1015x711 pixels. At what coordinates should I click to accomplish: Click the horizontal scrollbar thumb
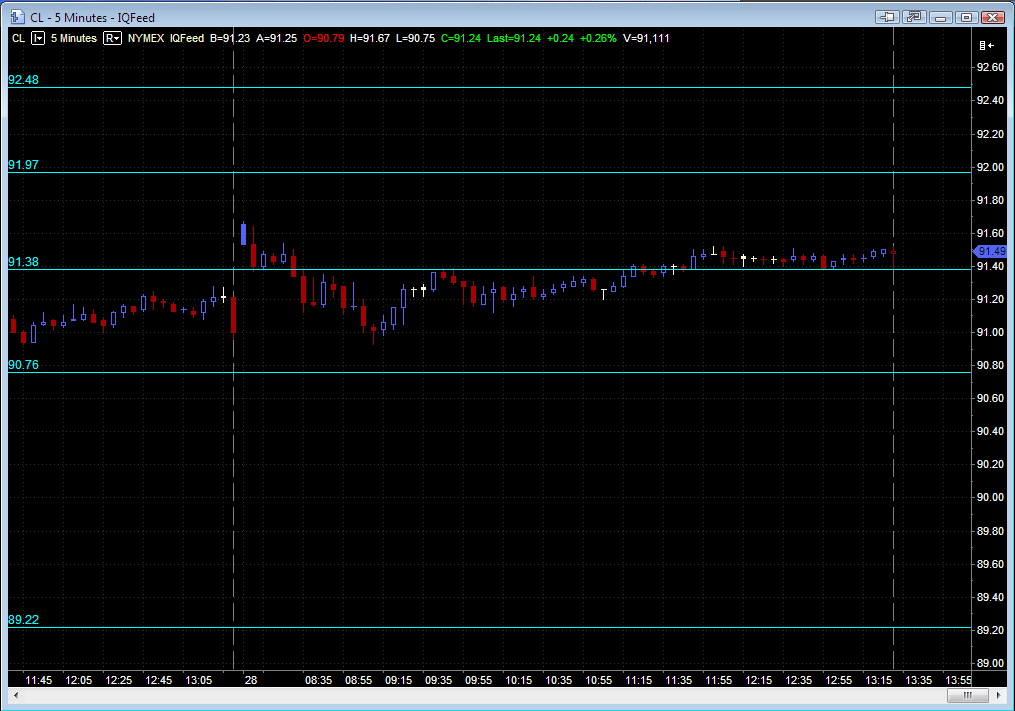point(968,695)
